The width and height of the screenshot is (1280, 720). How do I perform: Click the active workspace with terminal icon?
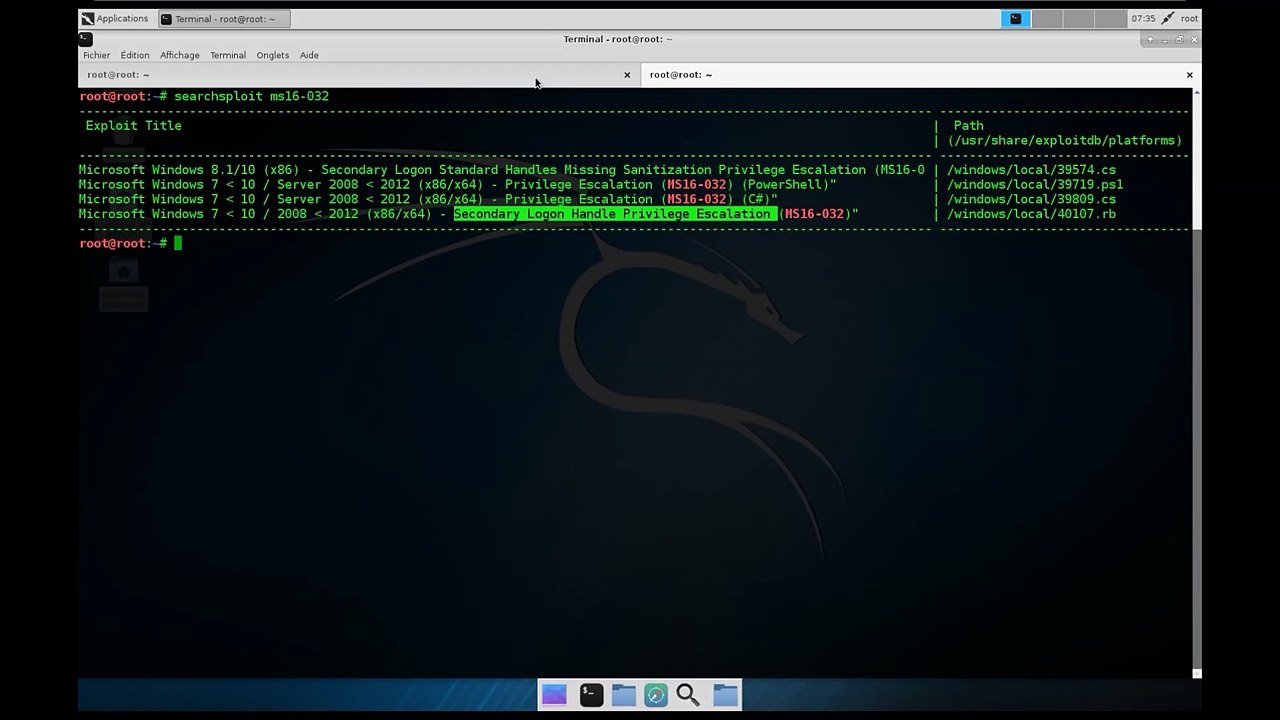tap(1015, 18)
